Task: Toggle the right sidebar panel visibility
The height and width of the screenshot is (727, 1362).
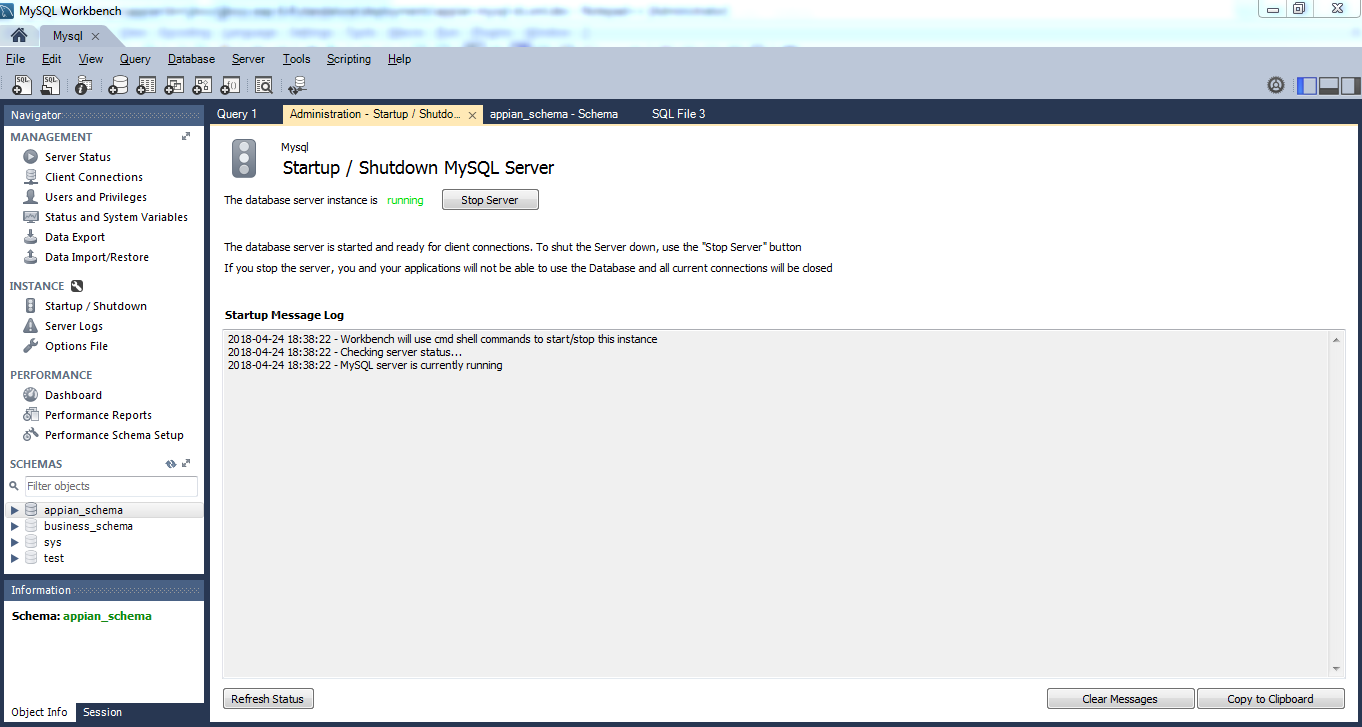Action: click(1351, 85)
